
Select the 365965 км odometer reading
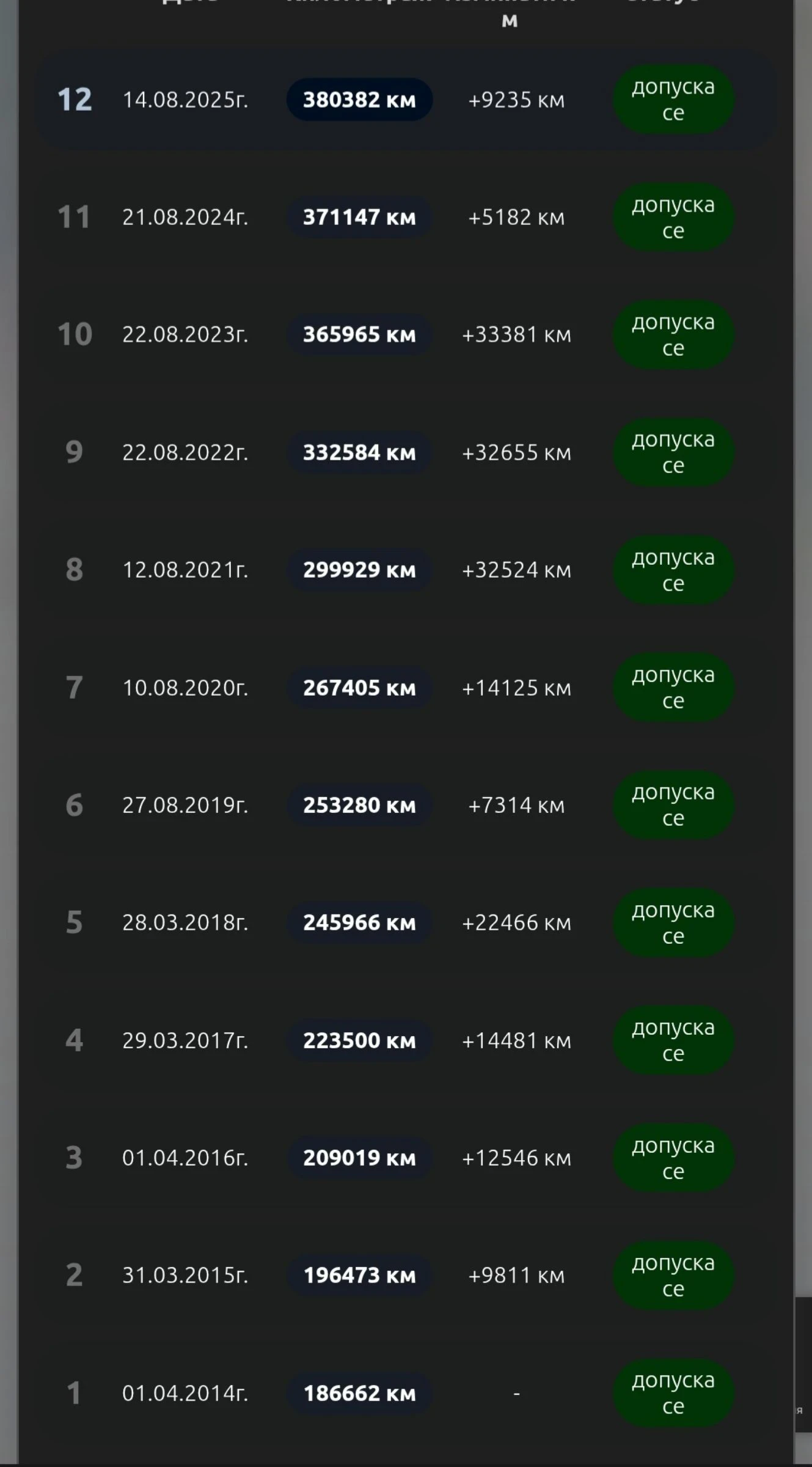[359, 334]
